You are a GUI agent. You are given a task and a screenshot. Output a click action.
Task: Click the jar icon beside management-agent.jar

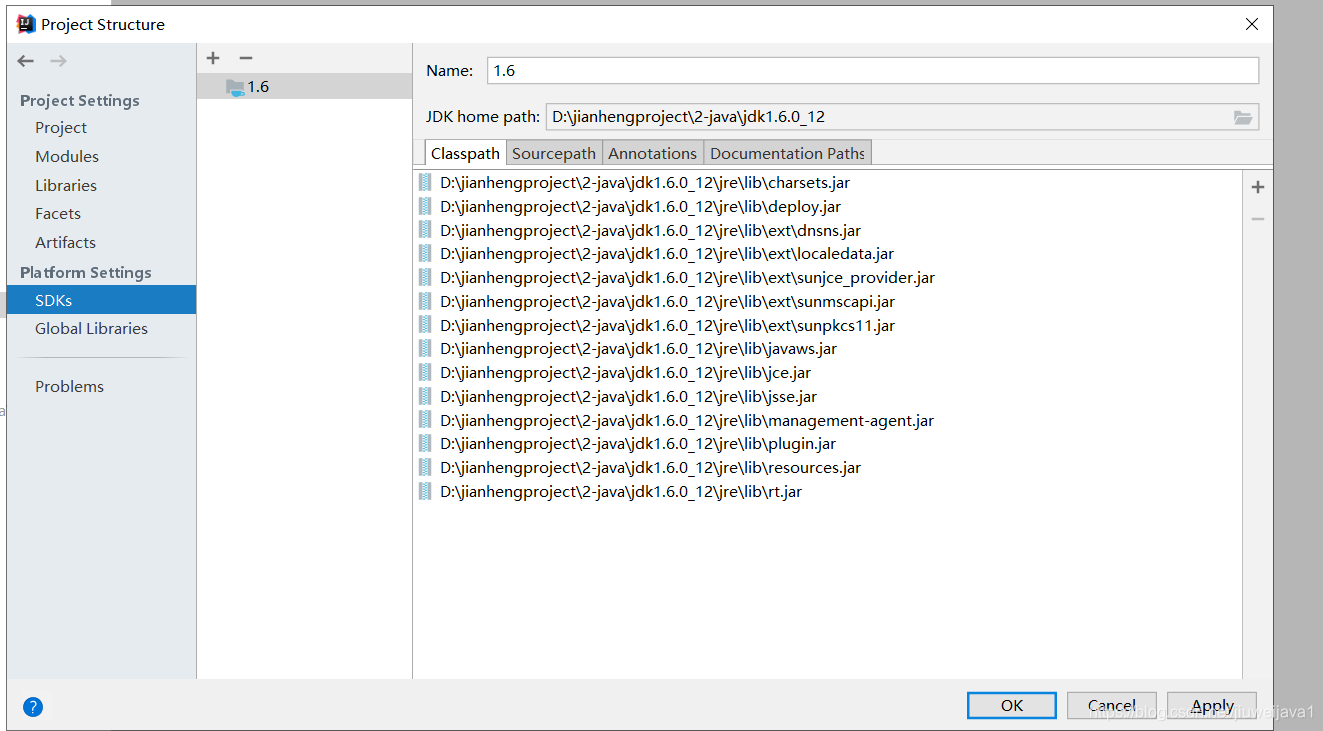pyautogui.click(x=426, y=420)
